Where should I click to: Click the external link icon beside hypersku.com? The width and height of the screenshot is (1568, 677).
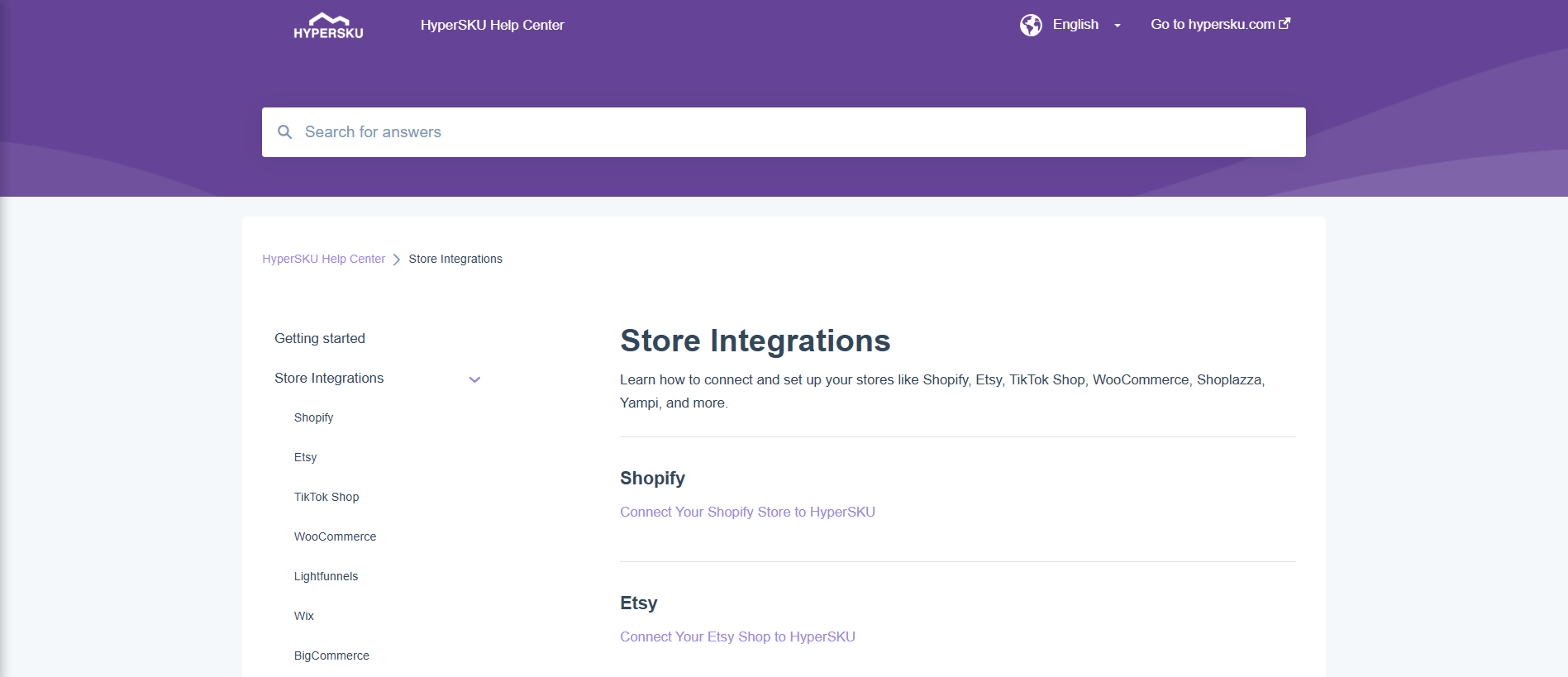[x=1284, y=24]
